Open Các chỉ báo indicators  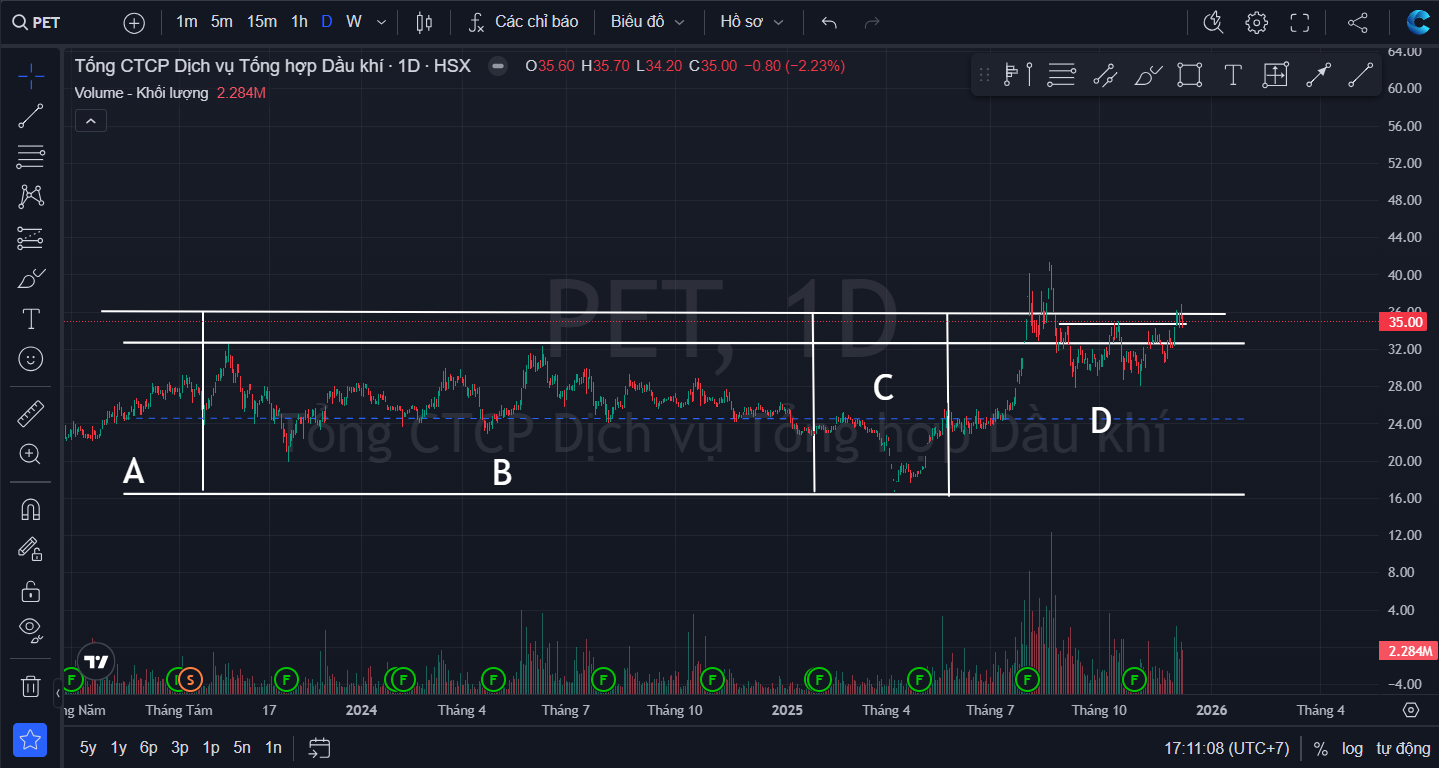pos(524,22)
